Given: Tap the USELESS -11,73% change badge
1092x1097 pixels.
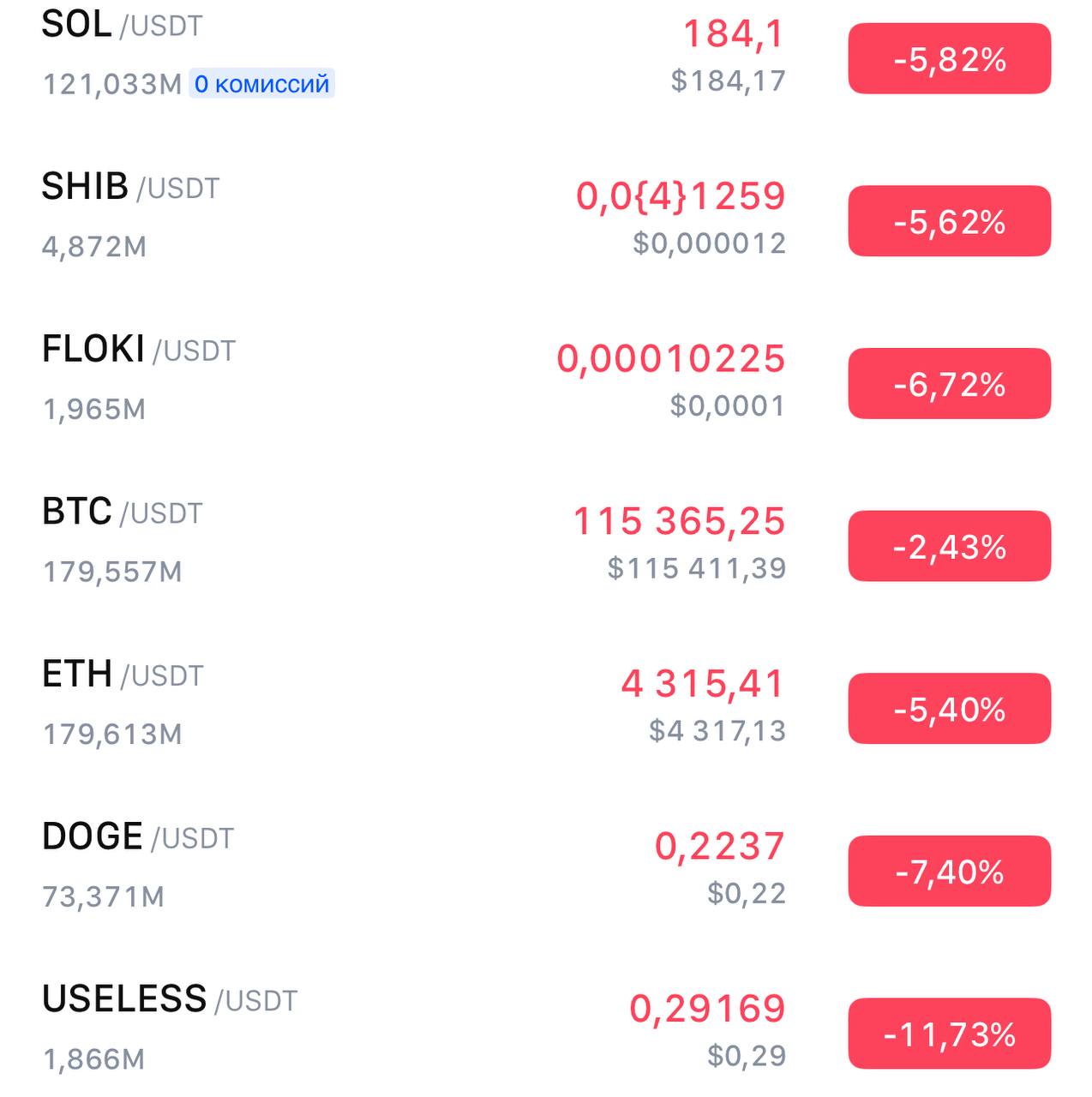Looking at the screenshot, I should click(x=949, y=1034).
